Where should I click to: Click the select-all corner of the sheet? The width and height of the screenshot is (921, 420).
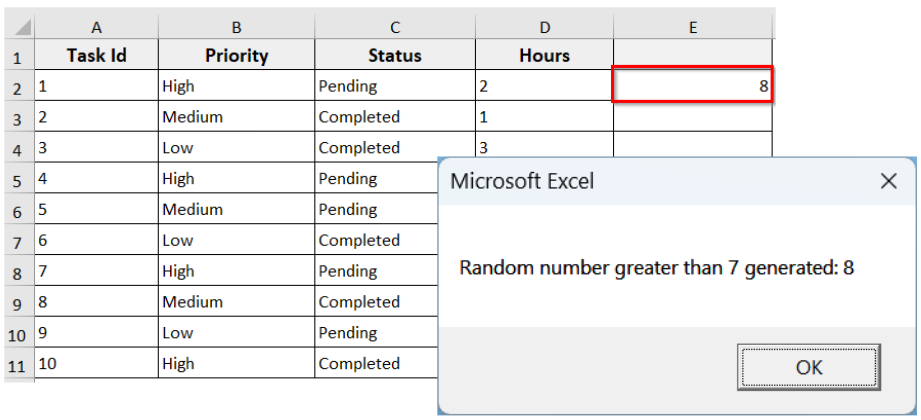tap(17, 27)
